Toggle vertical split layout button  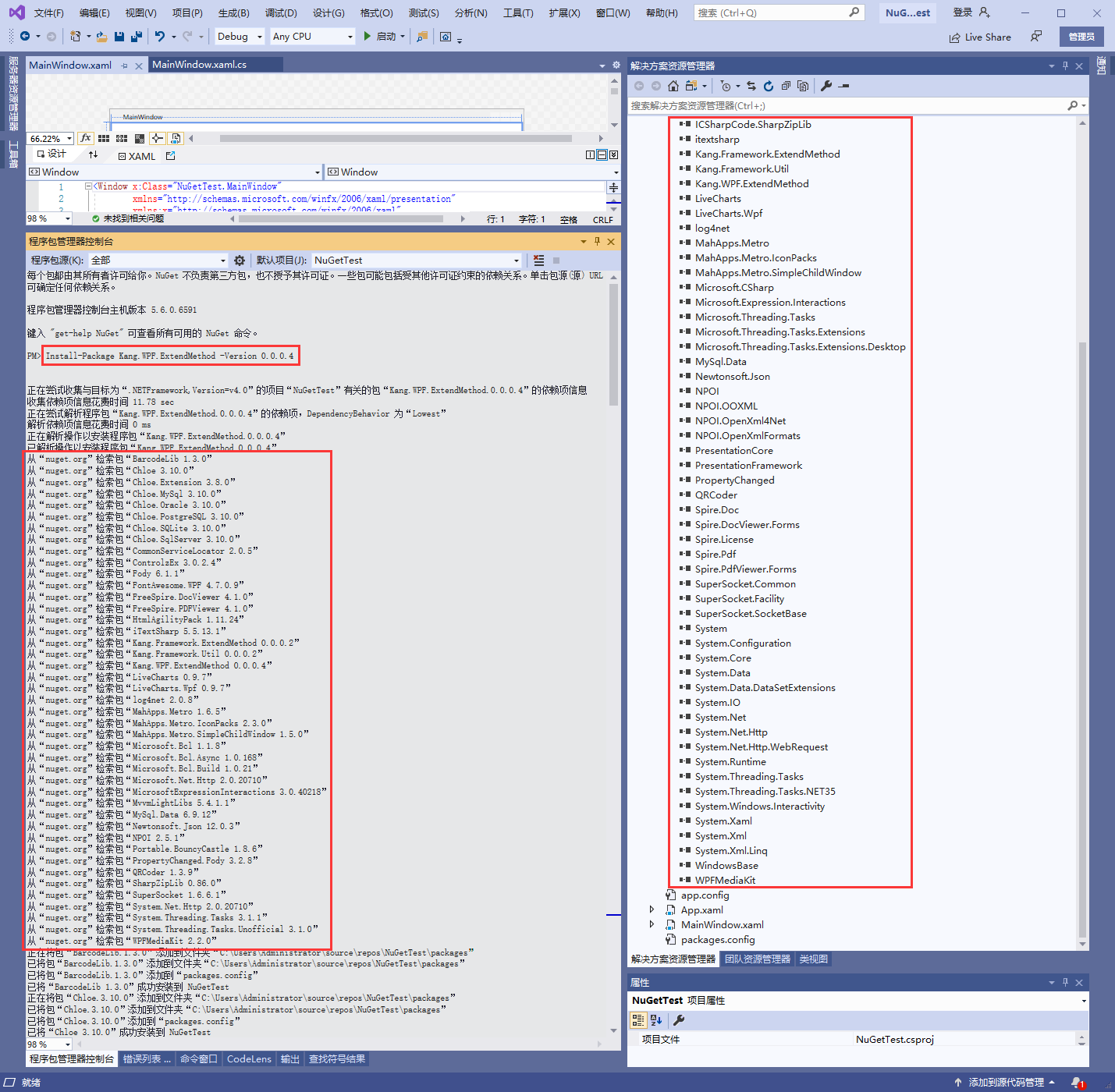coord(591,155)
